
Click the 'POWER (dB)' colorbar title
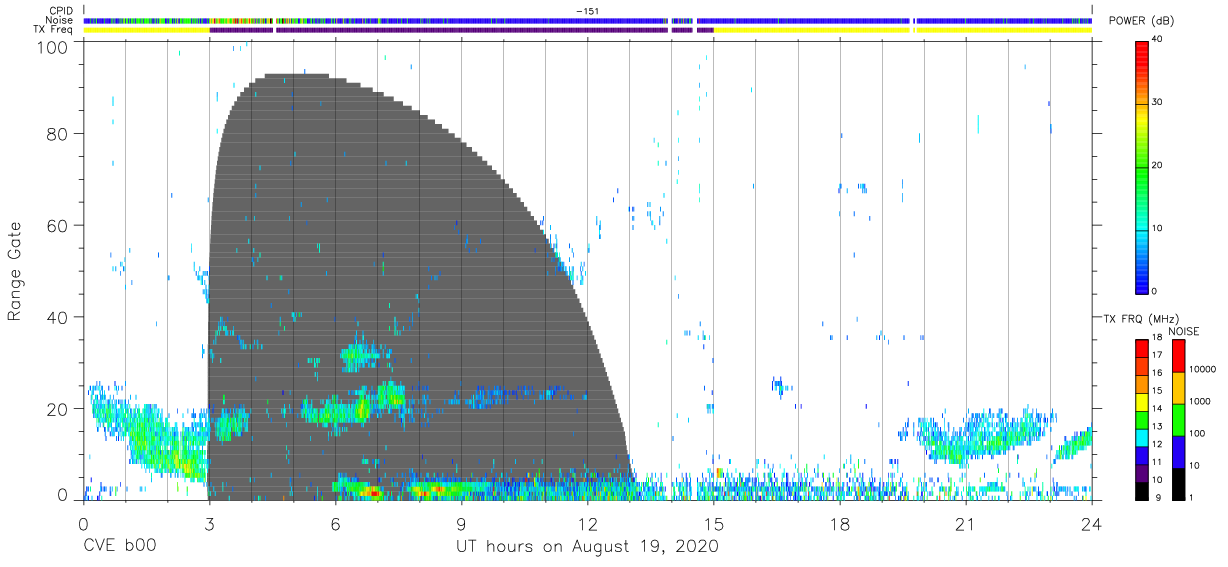point(1141,21)
